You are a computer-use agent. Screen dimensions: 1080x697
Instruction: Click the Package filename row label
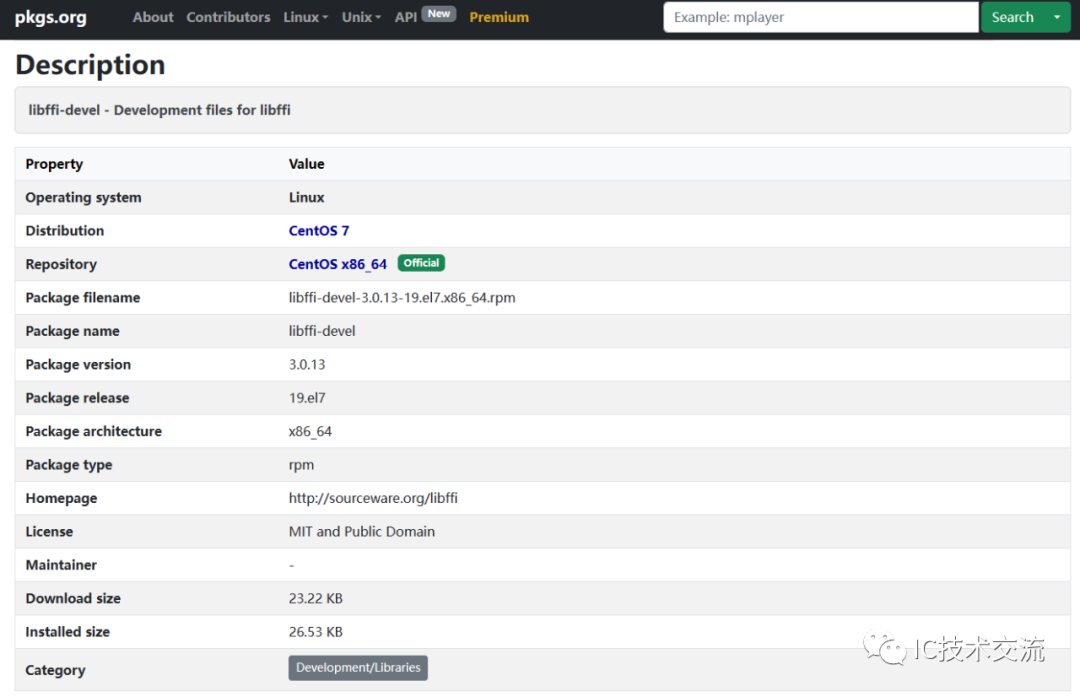[x=83, y=298]
